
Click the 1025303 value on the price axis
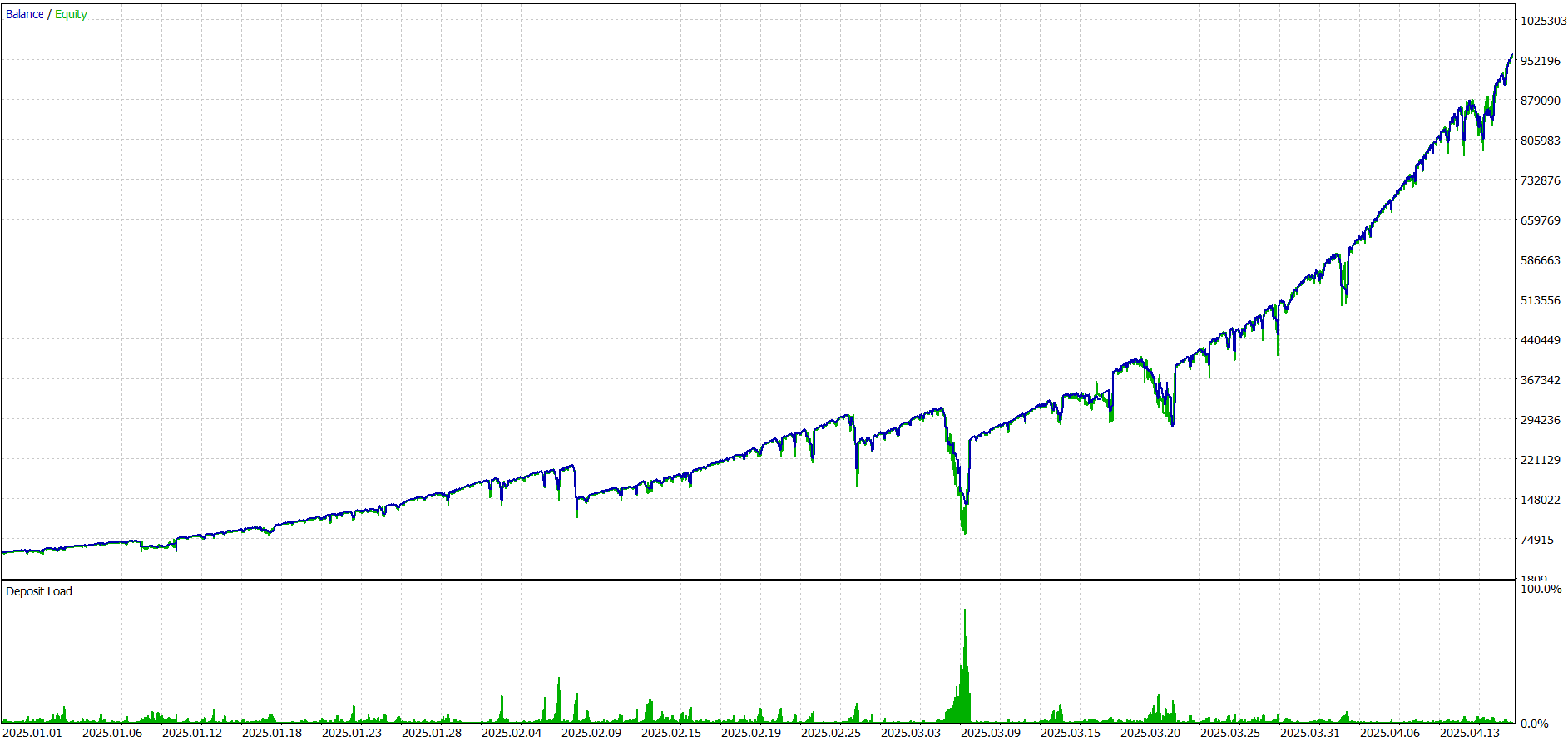click(1543, 21)
